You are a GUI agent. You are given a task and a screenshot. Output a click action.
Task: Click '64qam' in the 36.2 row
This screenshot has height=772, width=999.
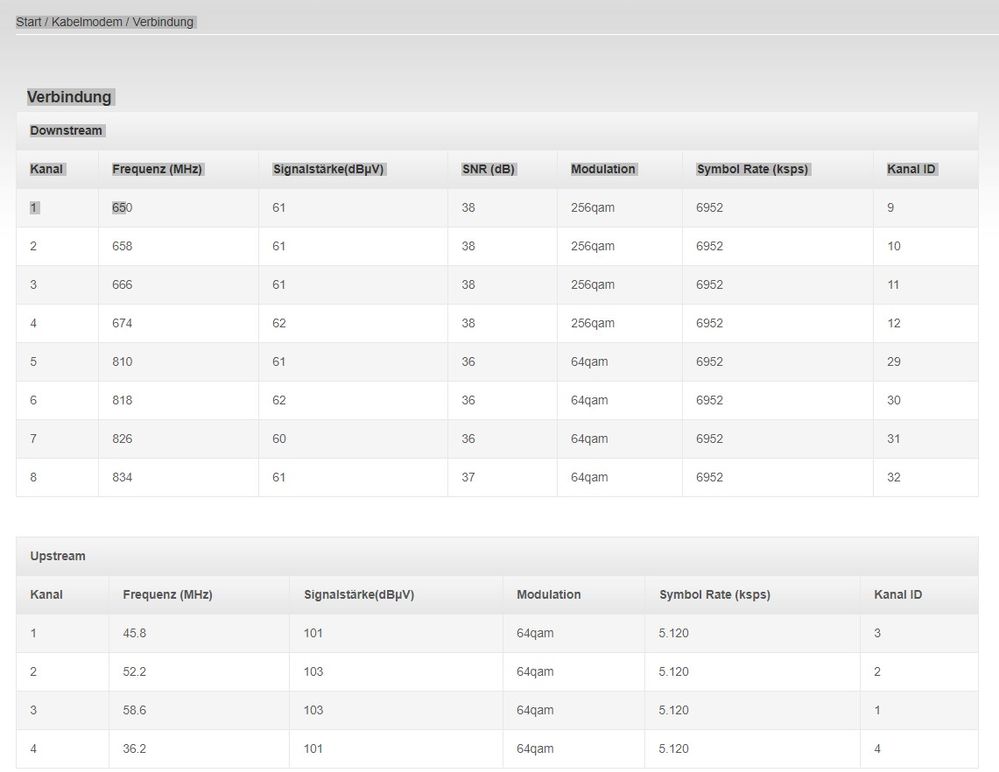click(x=535, y=749)
